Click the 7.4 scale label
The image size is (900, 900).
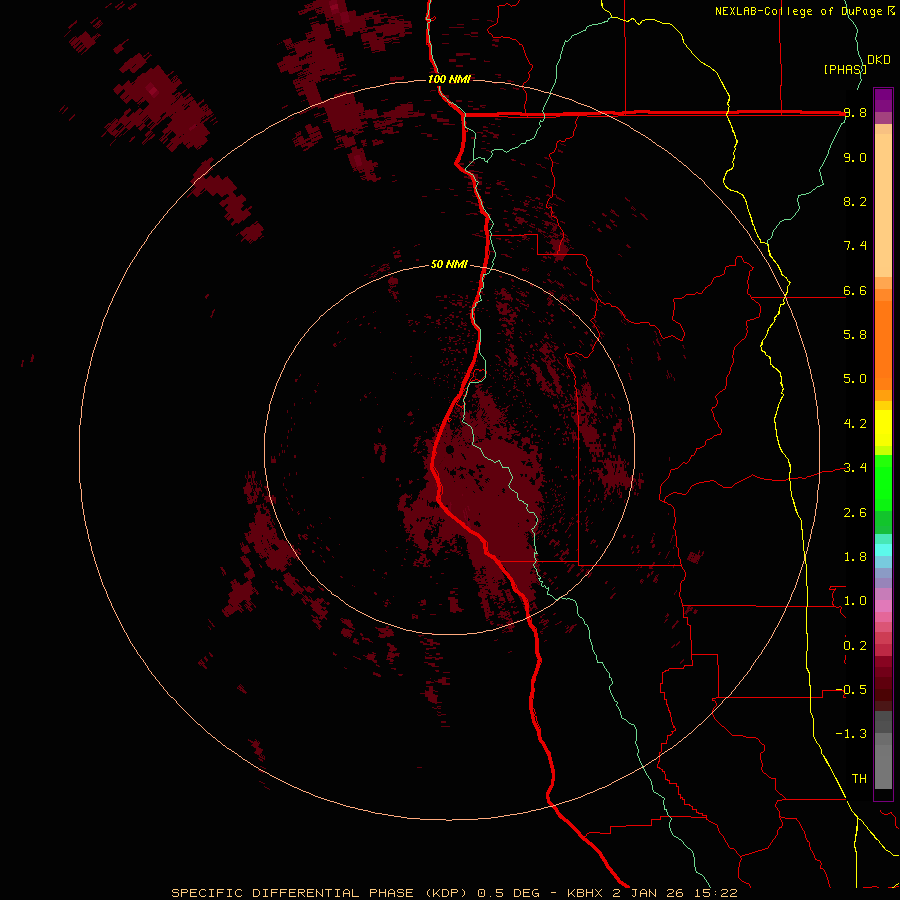[855, 246]
